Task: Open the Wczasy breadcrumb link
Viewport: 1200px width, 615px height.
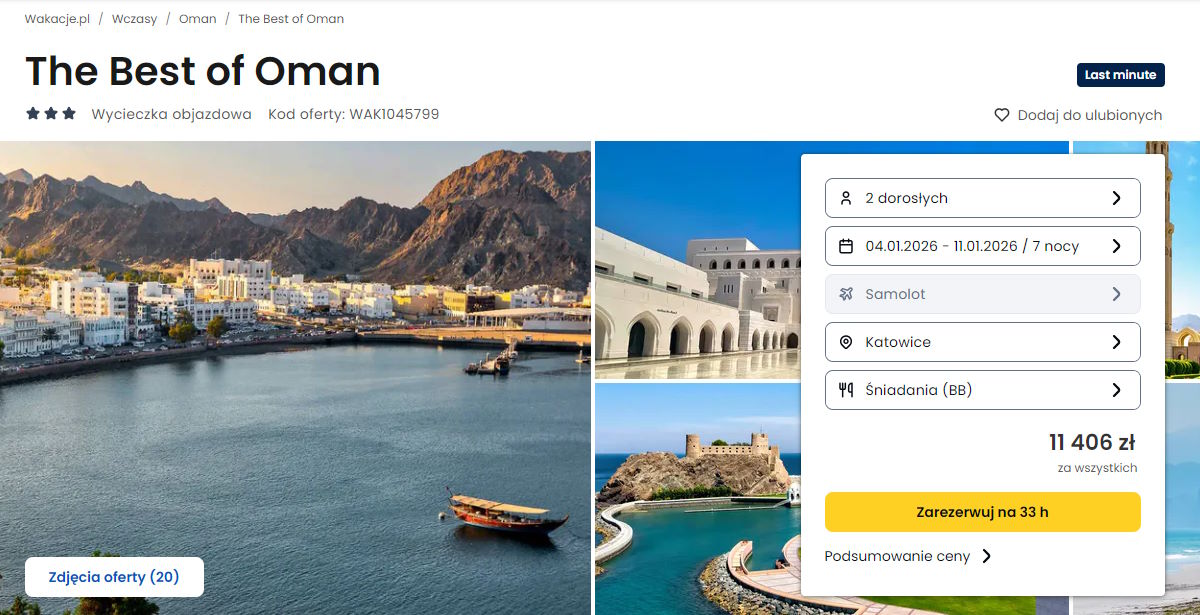Action: [x=134, y=19]
